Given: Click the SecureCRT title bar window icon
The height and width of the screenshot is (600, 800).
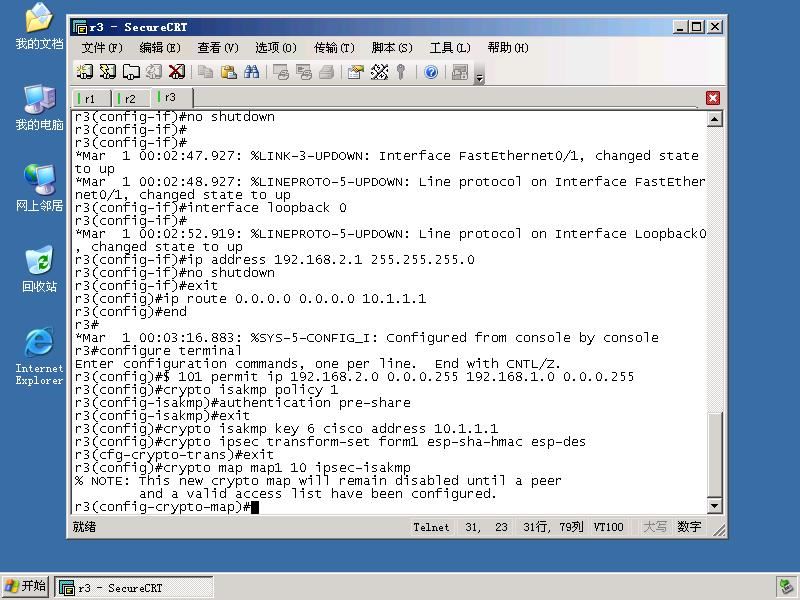Looking at the screenshot, I should point(80,27).
